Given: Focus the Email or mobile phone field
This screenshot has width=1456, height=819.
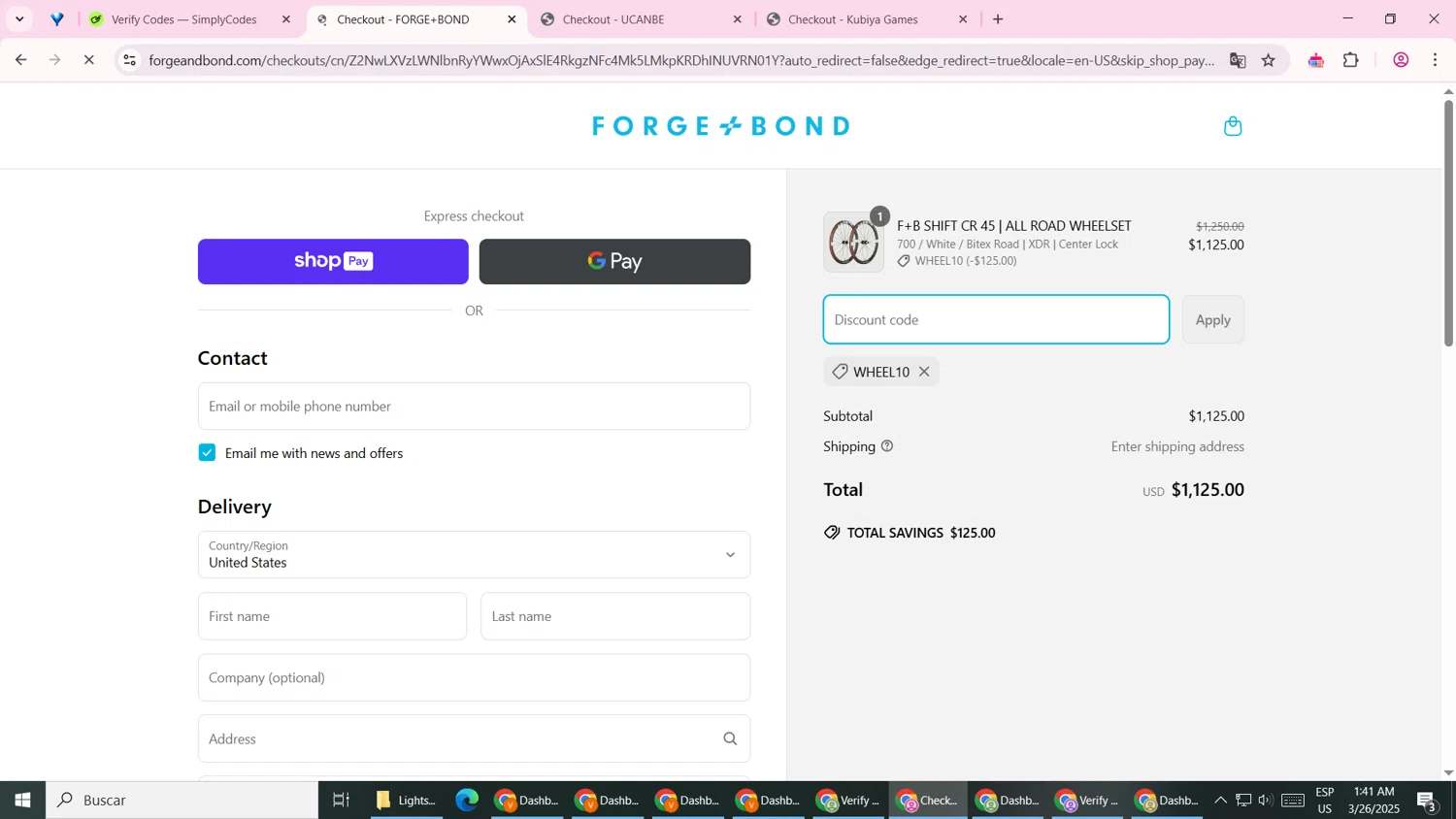Looking at the screenshot, I should 474,407.
